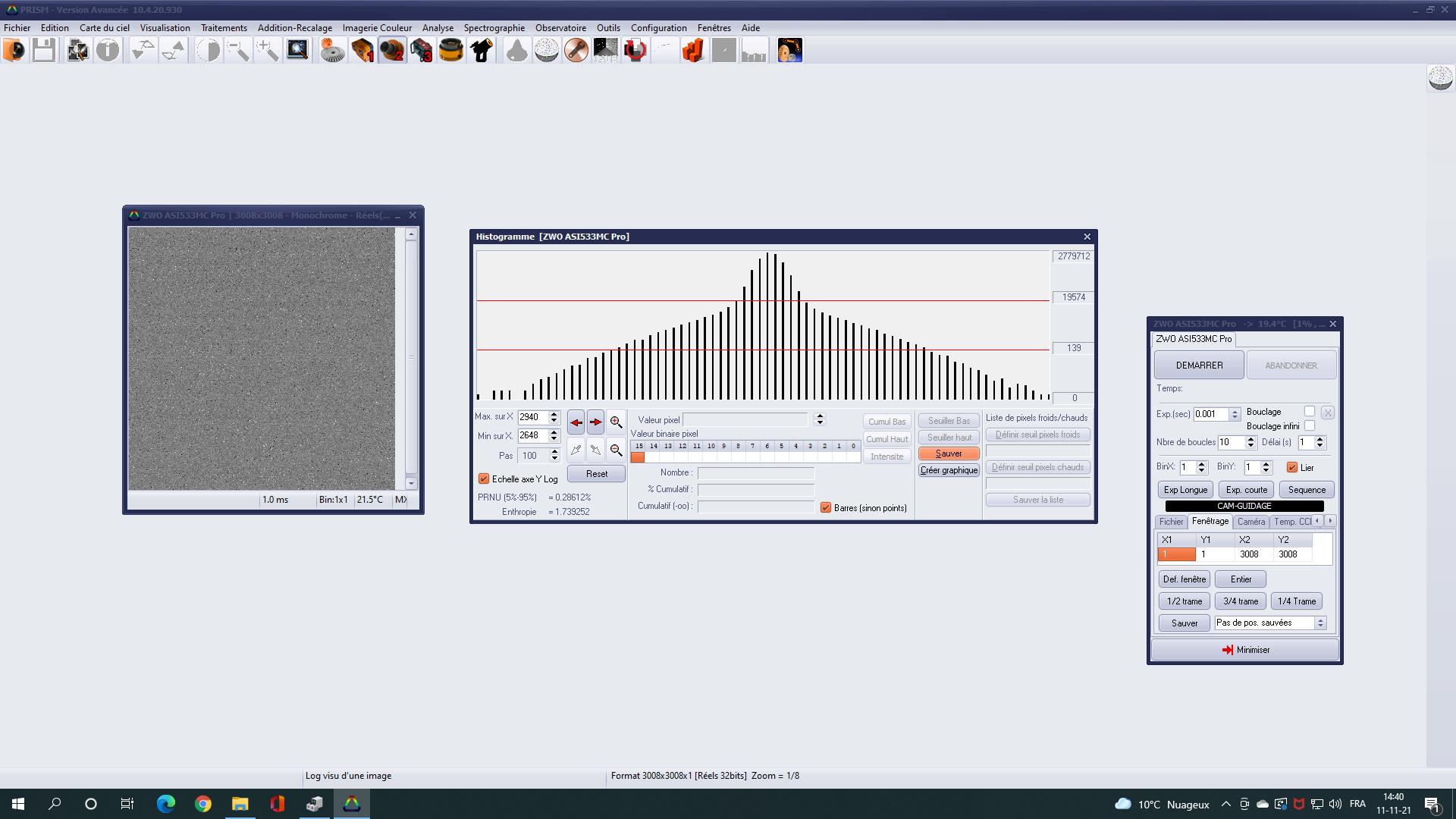Click the histogram zoom-in magnifier
The width and height of the screenshot is (1456, 819).
[616, 422]
